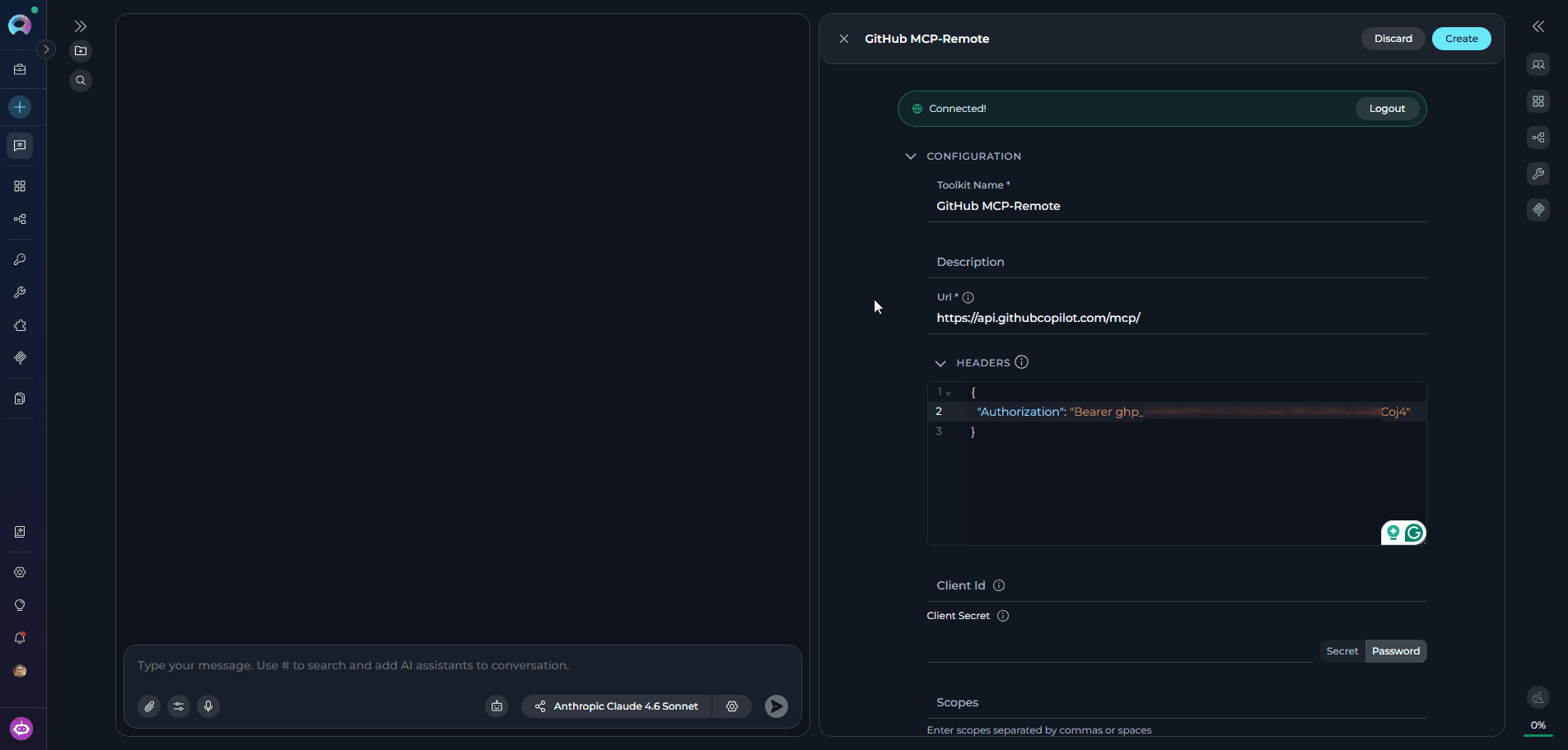Click the Scopes input field
This screenshot has width=1568, height=750.
1177,702
